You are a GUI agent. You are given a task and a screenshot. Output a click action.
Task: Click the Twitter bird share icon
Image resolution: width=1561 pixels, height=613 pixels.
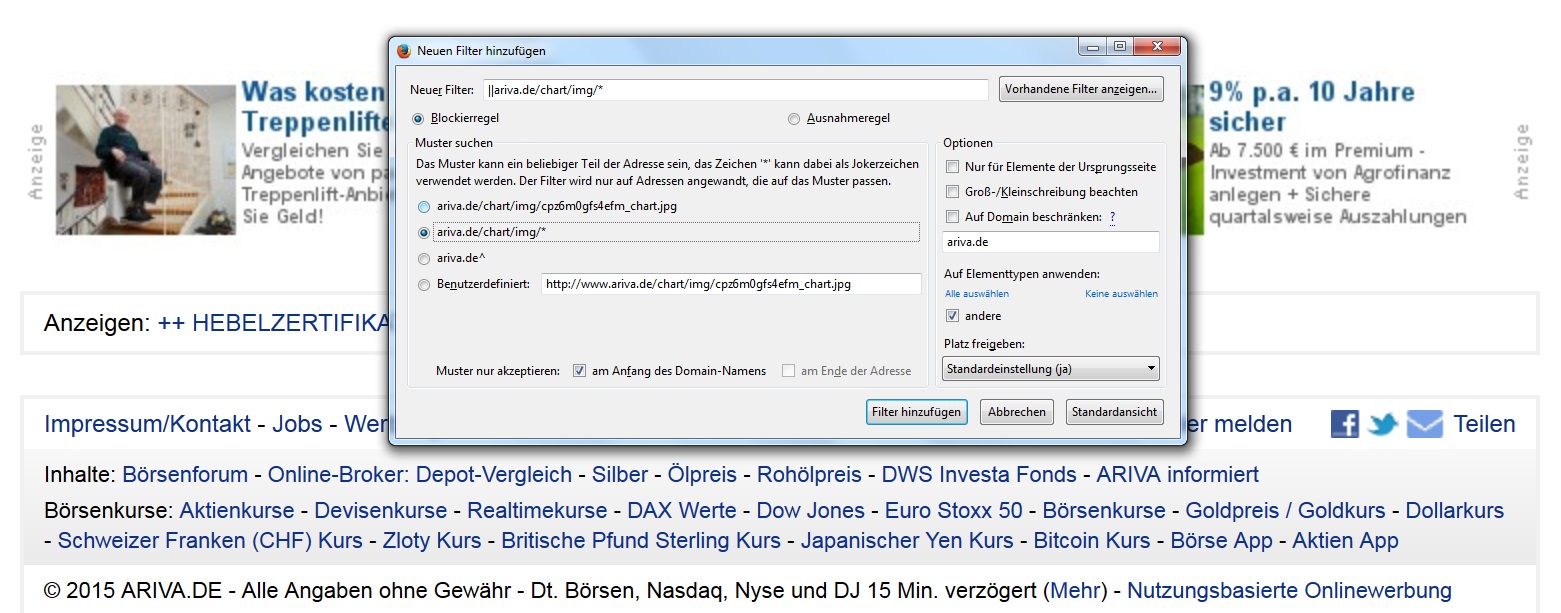tap(1383, 424)
